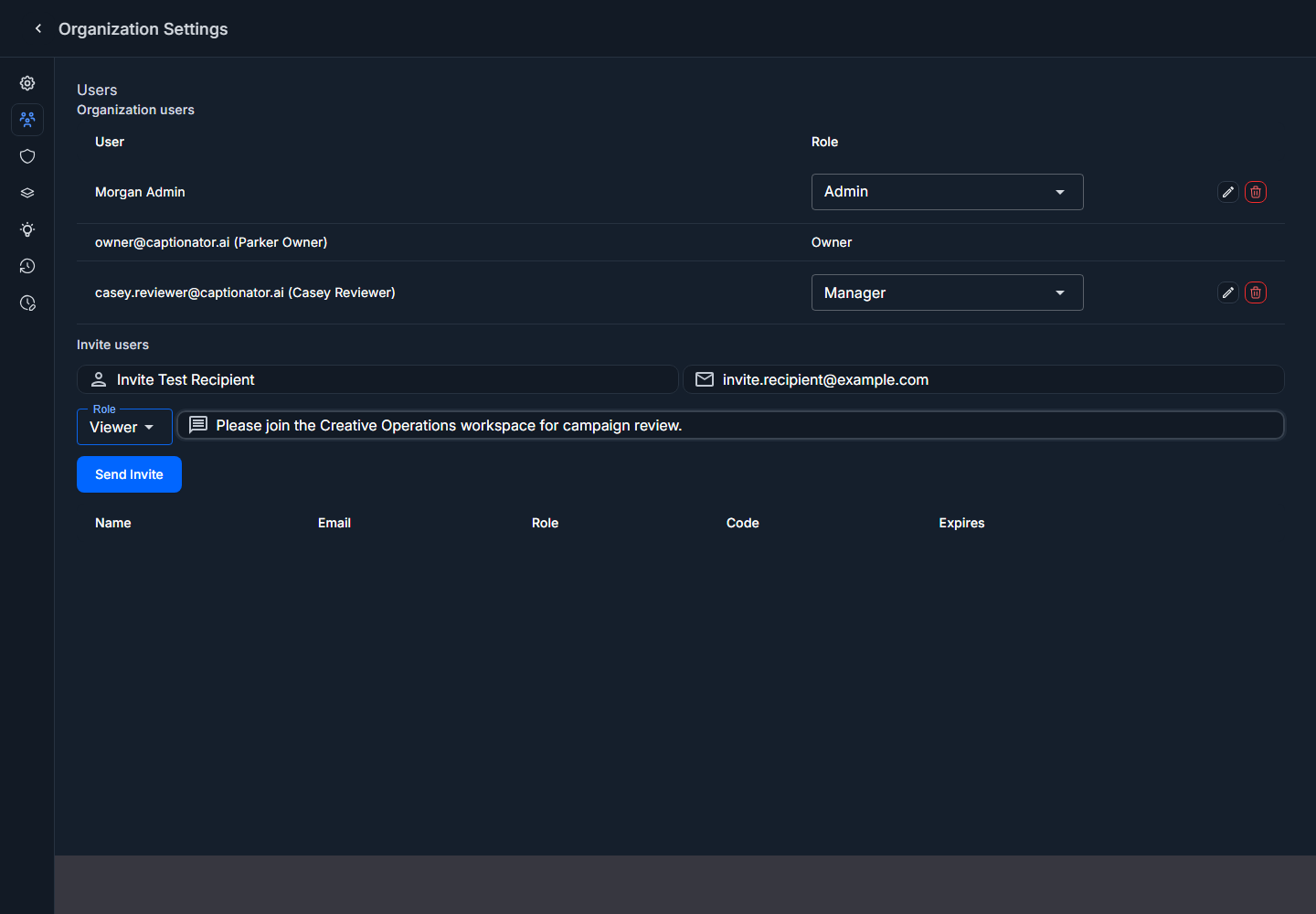Click the envelope icon in email field

click(705, 379)
